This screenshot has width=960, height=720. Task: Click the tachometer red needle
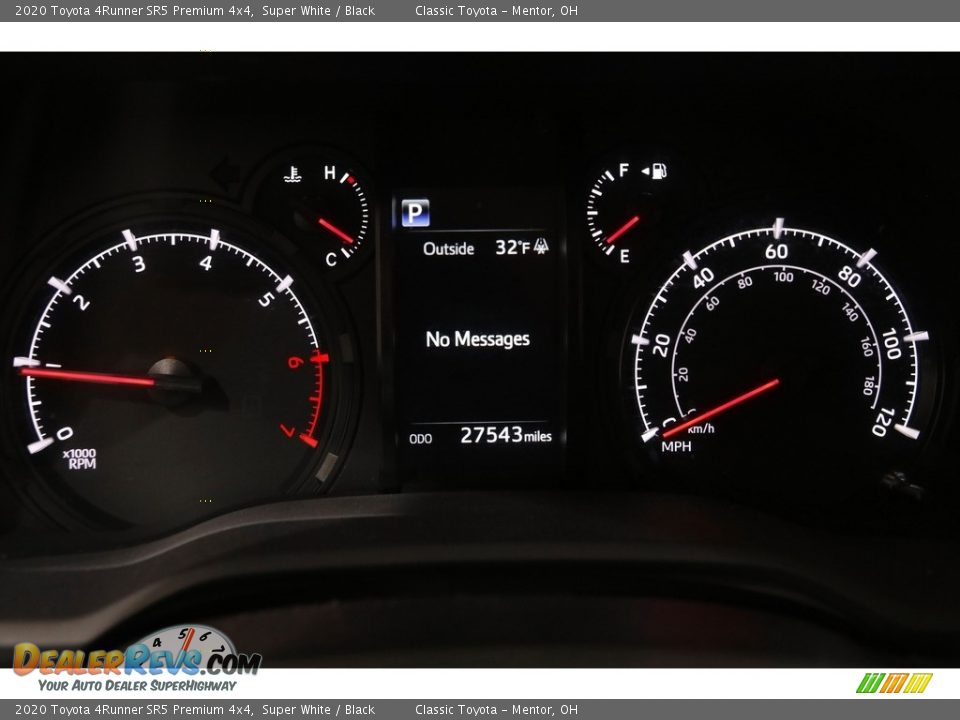pyautogui.click(x=90, y=376)
